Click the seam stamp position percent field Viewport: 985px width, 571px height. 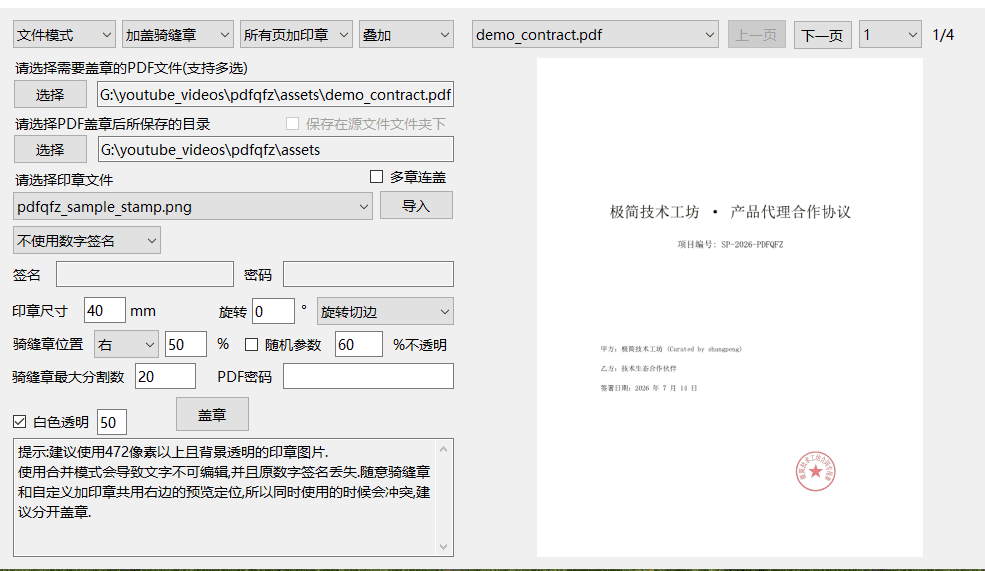click(x=186, y=344)
